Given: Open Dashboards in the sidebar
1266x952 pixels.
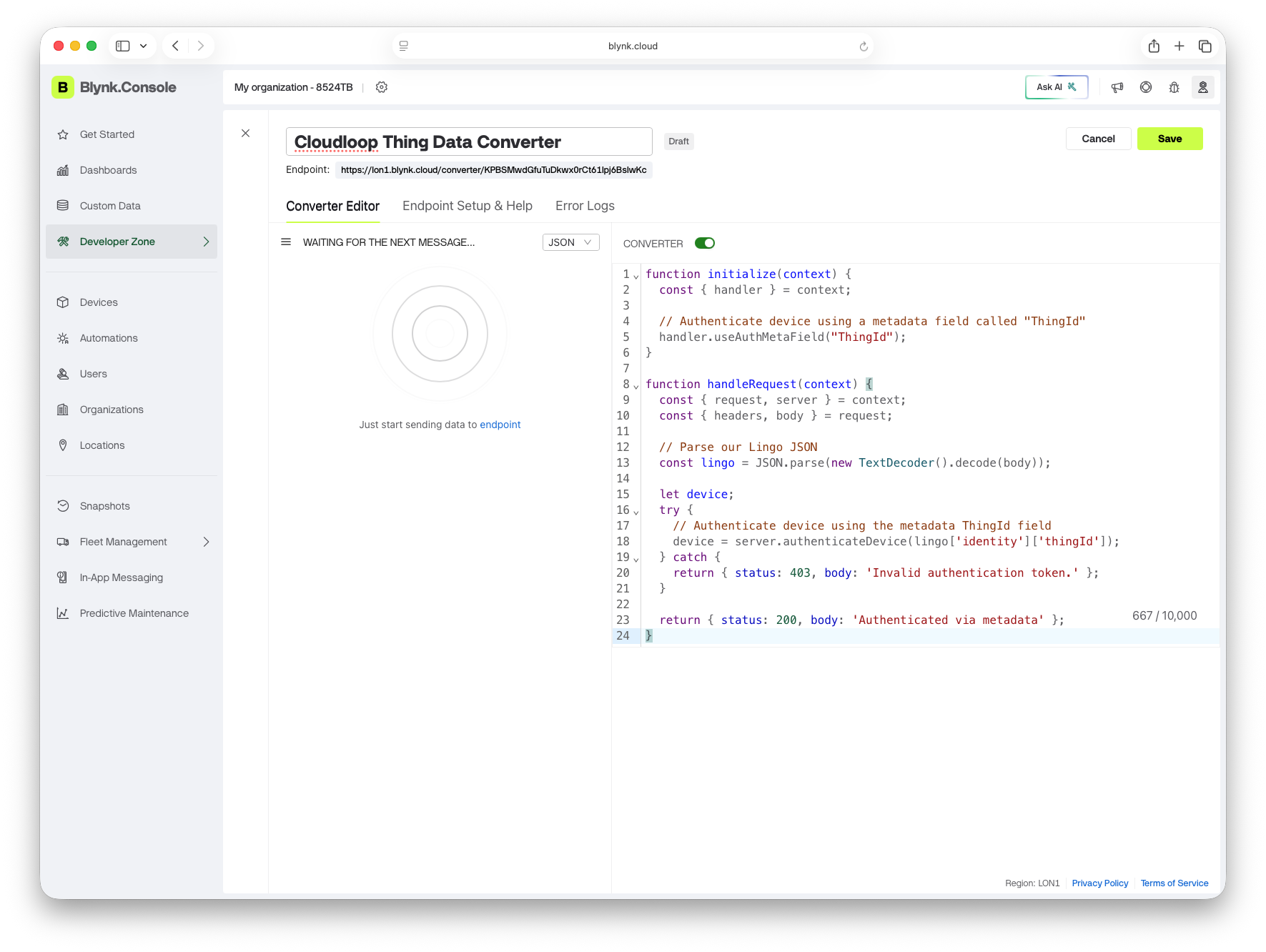Looking at the screenshot, I should (x=132, y=170).
